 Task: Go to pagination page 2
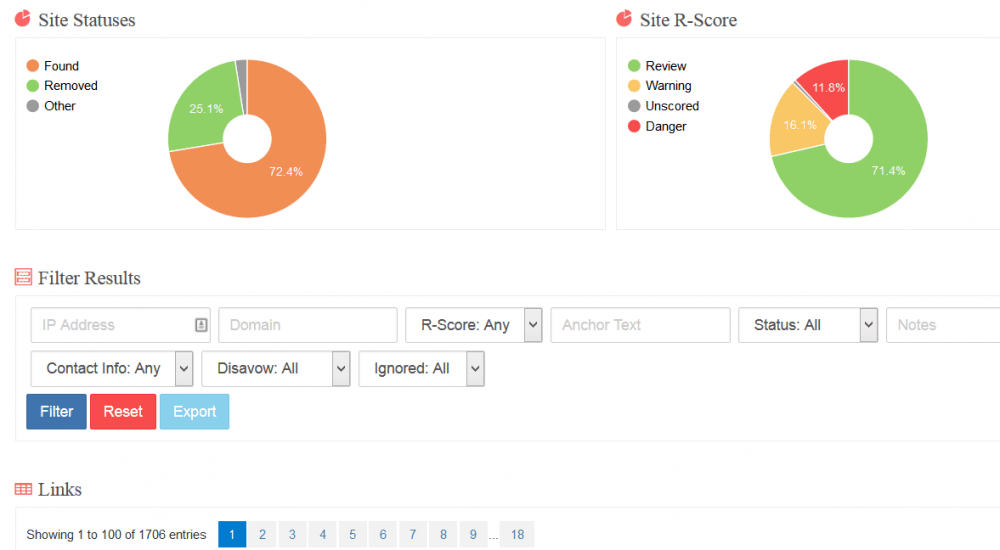tap(262, 534)
